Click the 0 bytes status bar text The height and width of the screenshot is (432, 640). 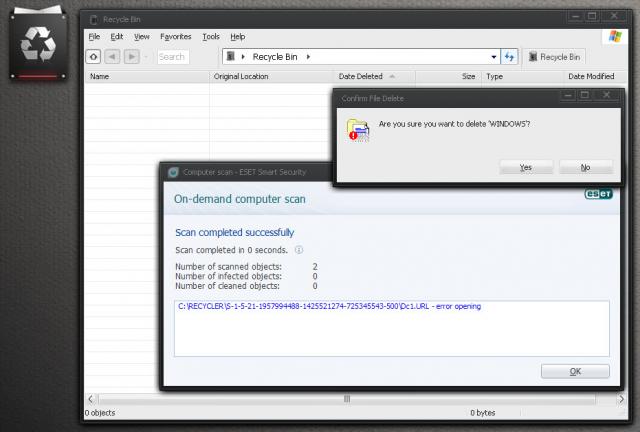[x=482, y=413]
